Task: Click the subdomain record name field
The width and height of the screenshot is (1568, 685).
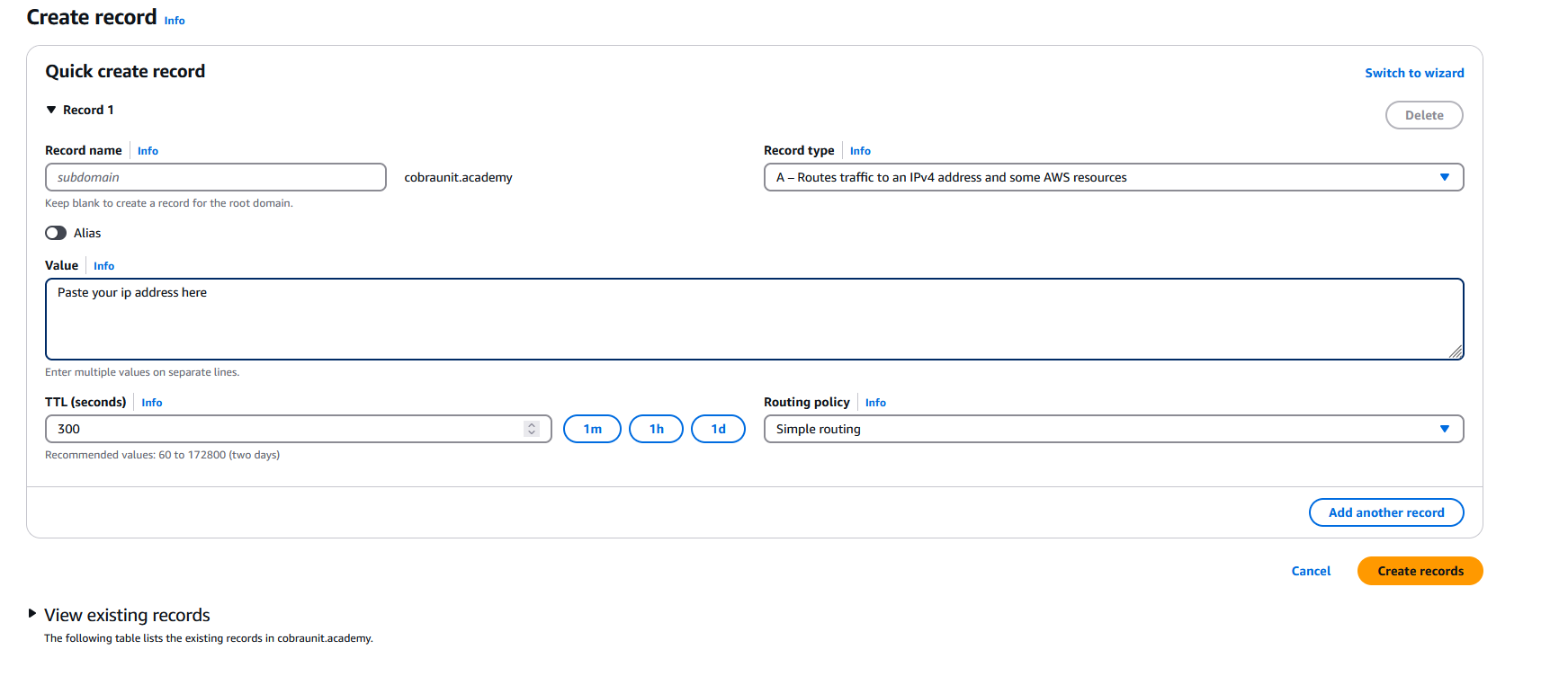Action: coord(216,177)
